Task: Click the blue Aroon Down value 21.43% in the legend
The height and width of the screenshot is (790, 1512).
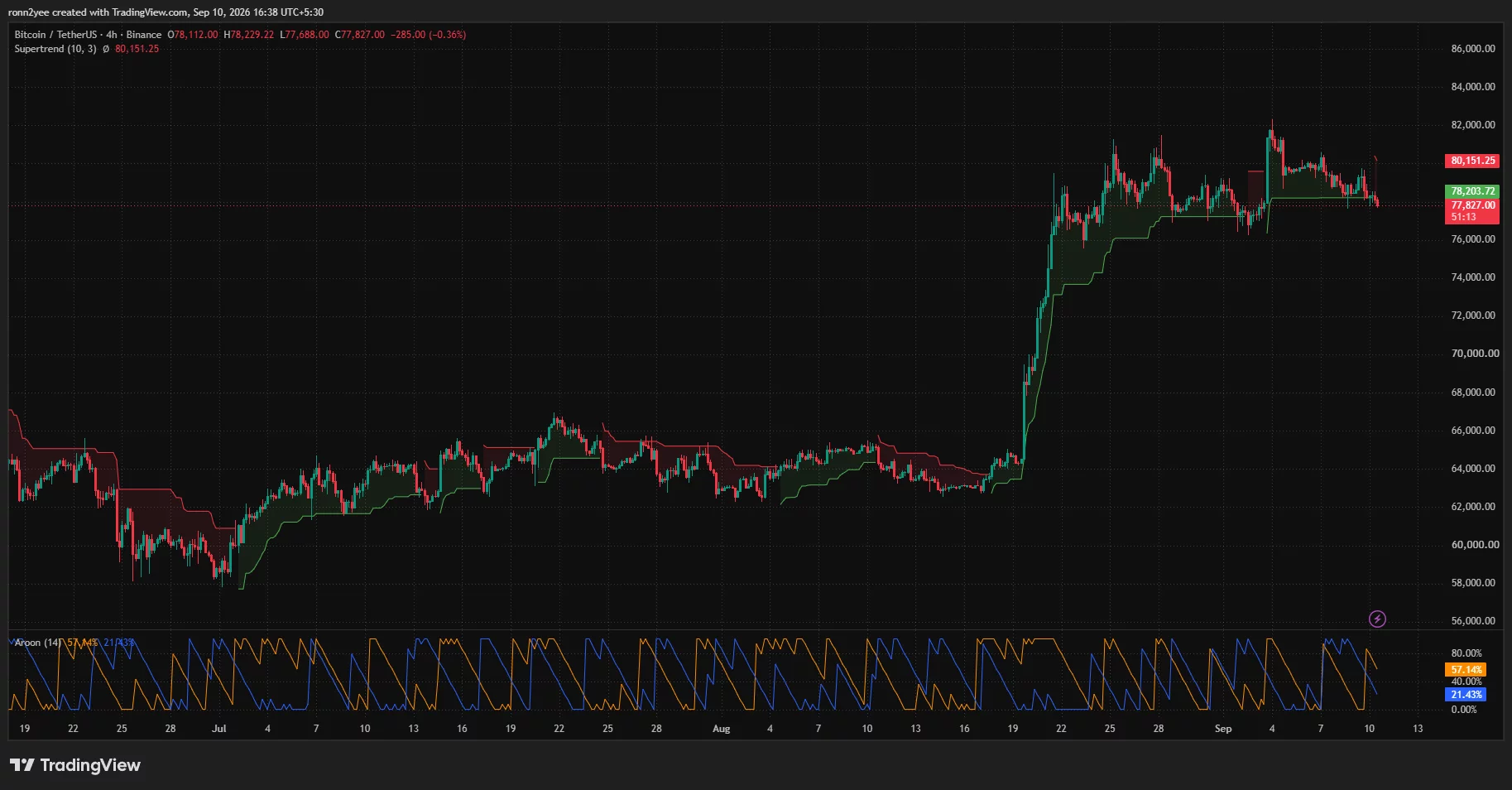Action: coord(119,643)
